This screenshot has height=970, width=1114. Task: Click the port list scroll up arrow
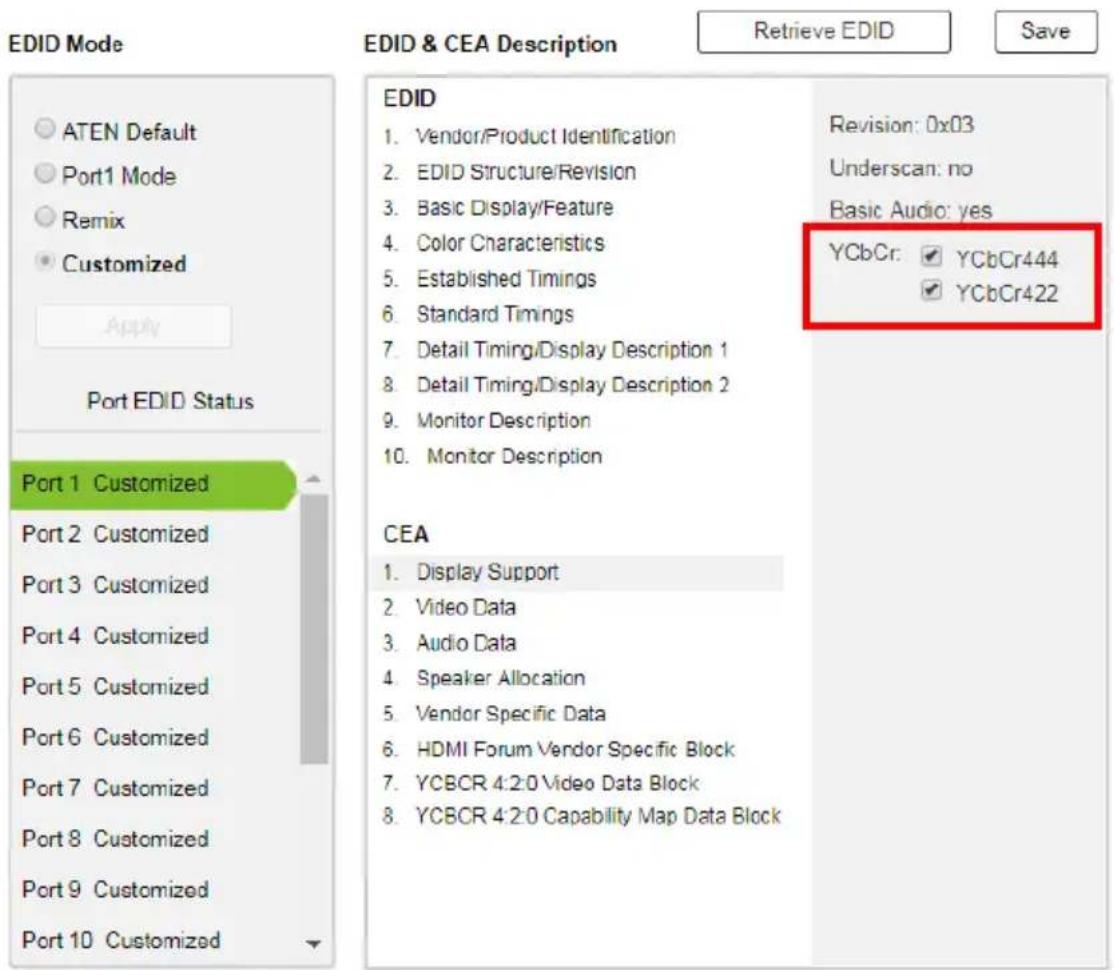coord(313,480)
